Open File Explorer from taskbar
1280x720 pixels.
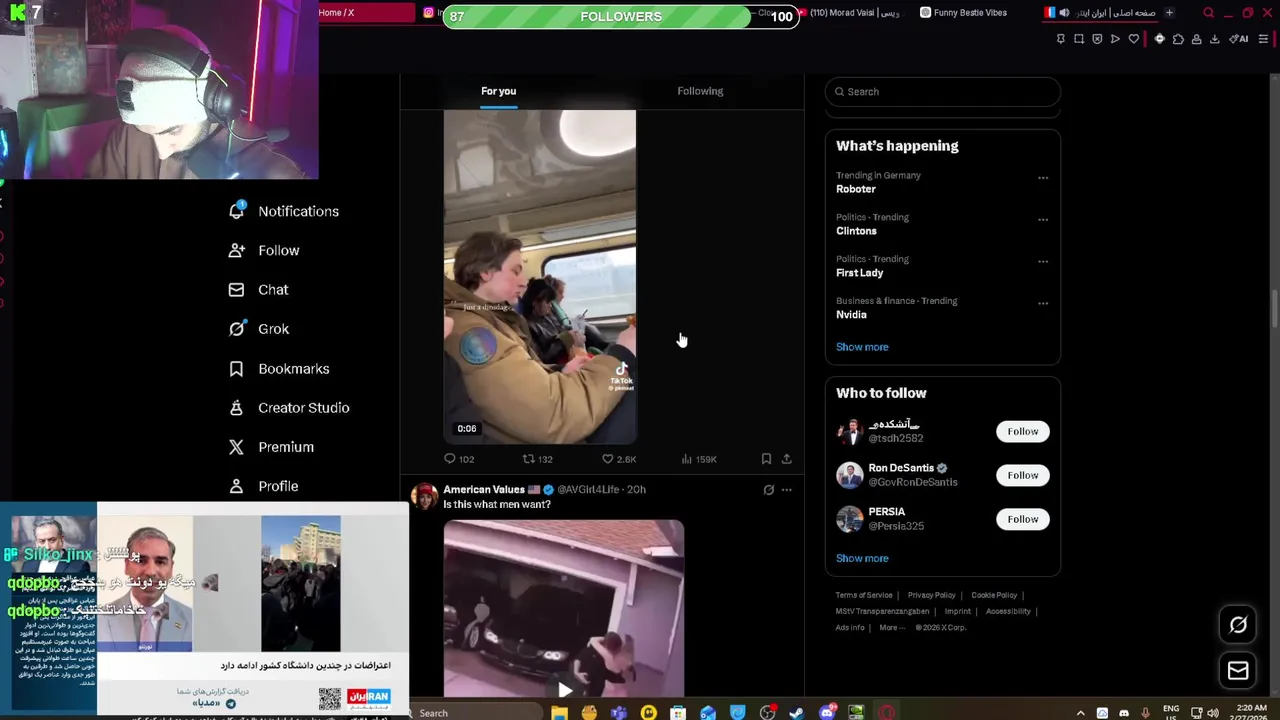[x=559, y=713]
